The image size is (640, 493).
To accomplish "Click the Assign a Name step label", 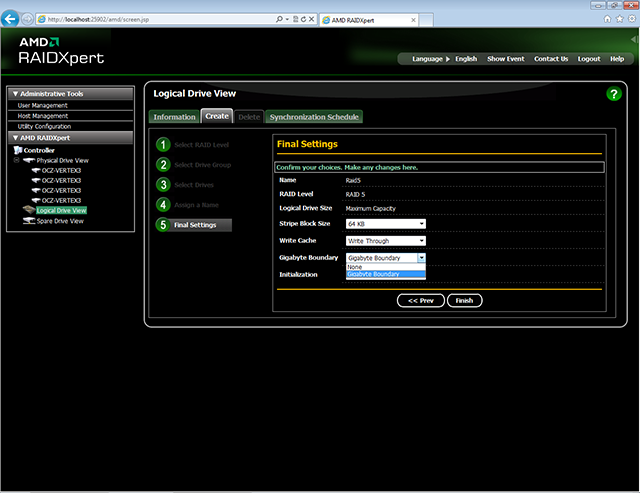I will pos(196,205).
